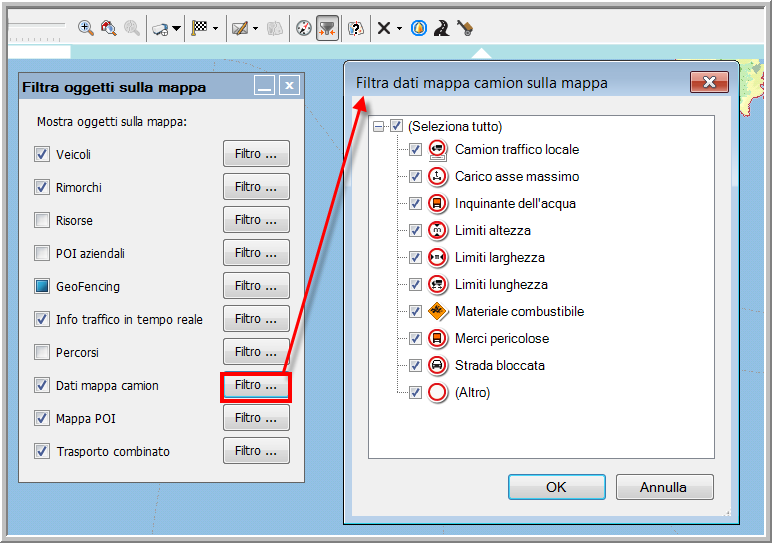Click the hand truck cargo icon
772x543 pixels.
coord(464,28)
